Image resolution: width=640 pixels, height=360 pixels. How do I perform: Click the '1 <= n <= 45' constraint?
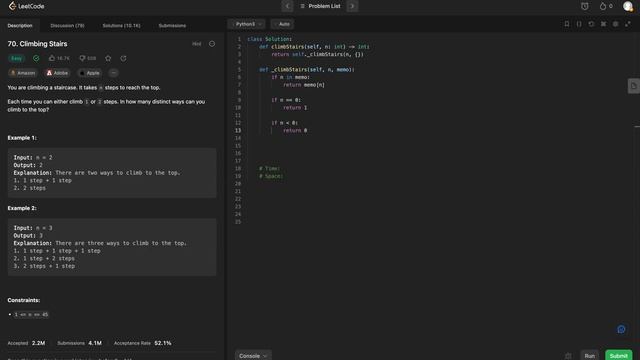[x=31, y=315]
